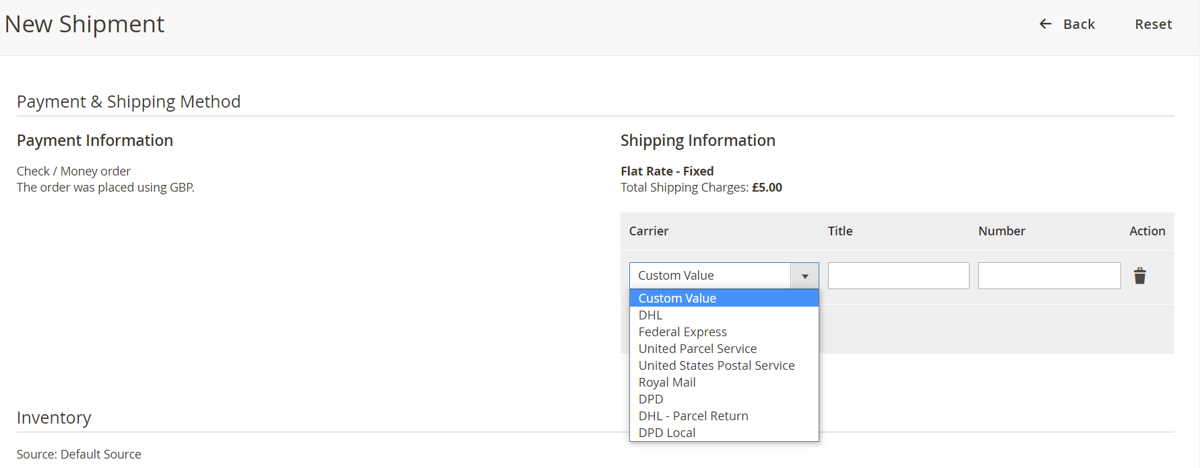Delete the tracking row with trash icon
The width and height of the screenshot is (1200, 468).
coord(1140,276)
